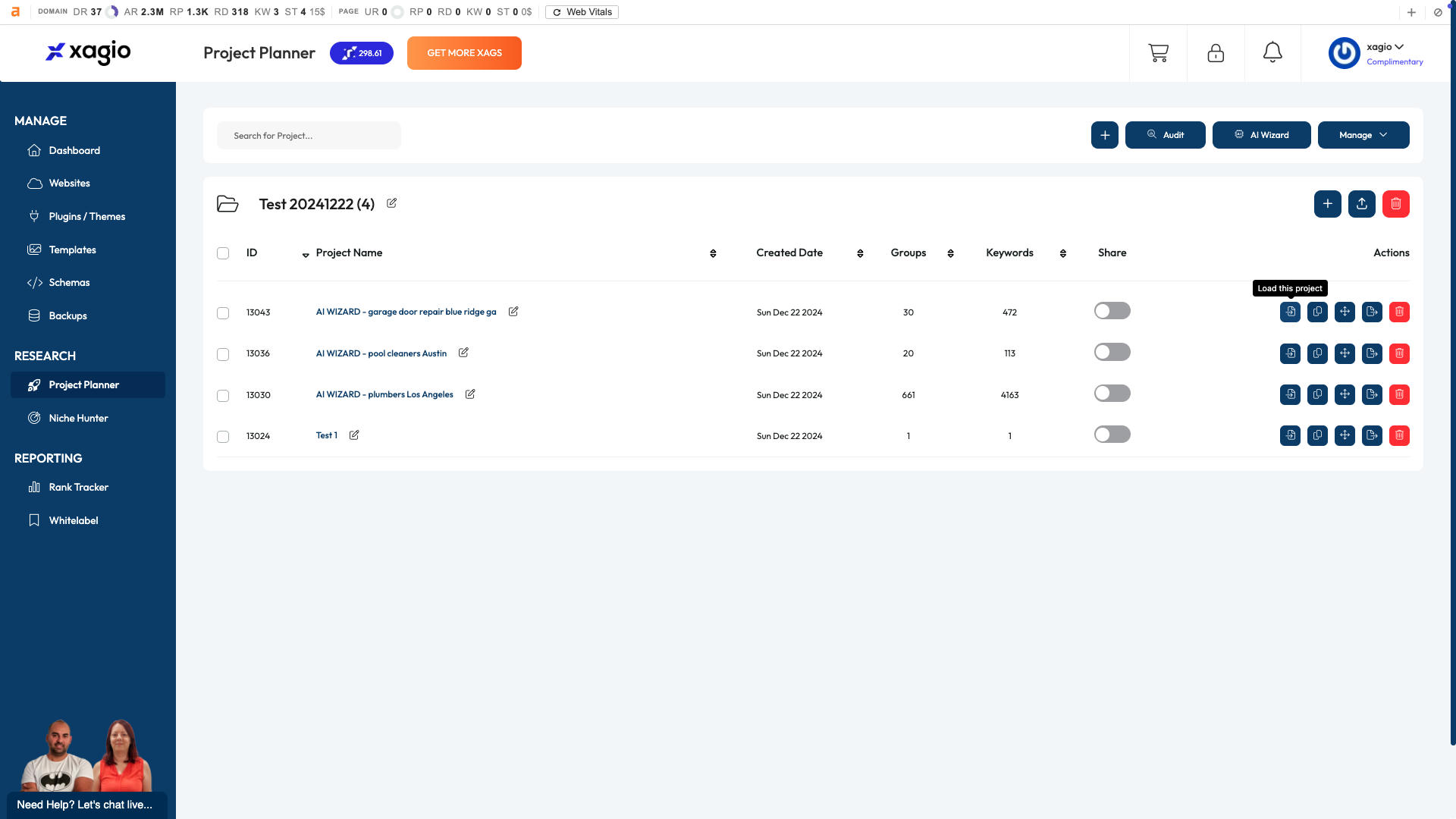Viewport: 1456px width, 819px height.
Task: Upload into the Test 20241222 folder
Action: [x=1361, y=204]
